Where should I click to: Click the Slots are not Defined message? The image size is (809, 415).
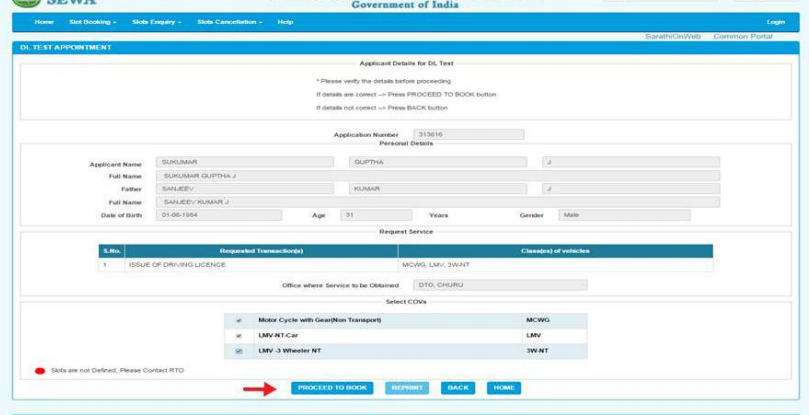point(117,371)
